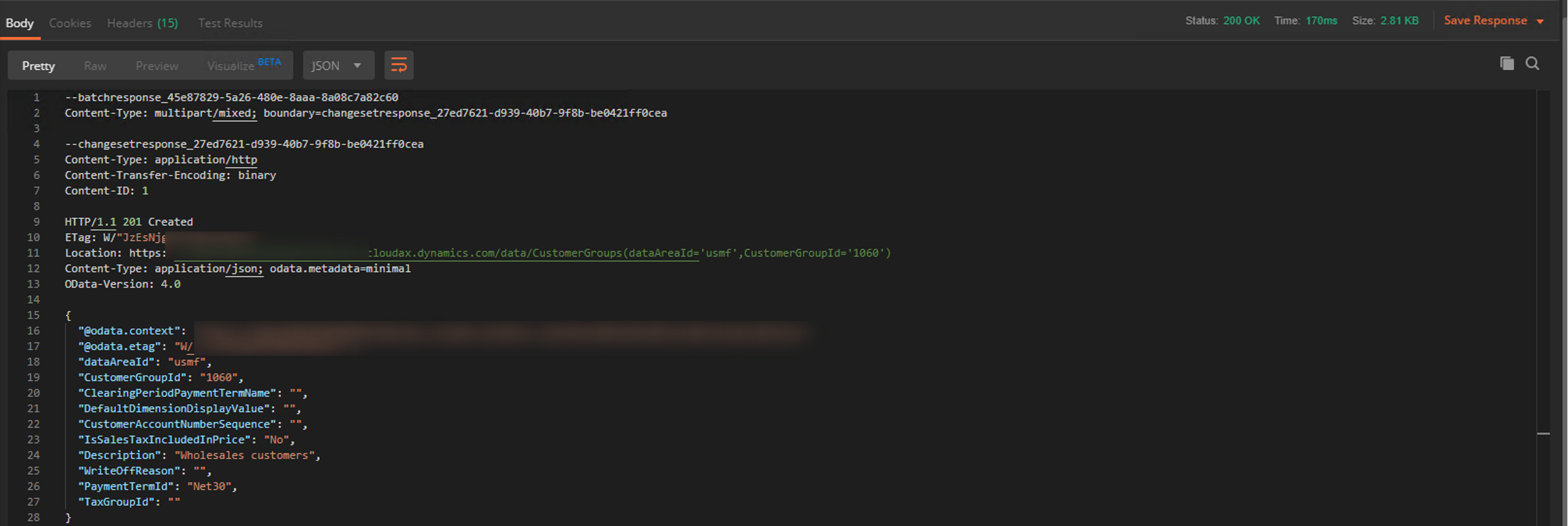Click "odata.metadata=minimal" text on line 12
This screenshot has width=1568, height=526.
(340, 268)
